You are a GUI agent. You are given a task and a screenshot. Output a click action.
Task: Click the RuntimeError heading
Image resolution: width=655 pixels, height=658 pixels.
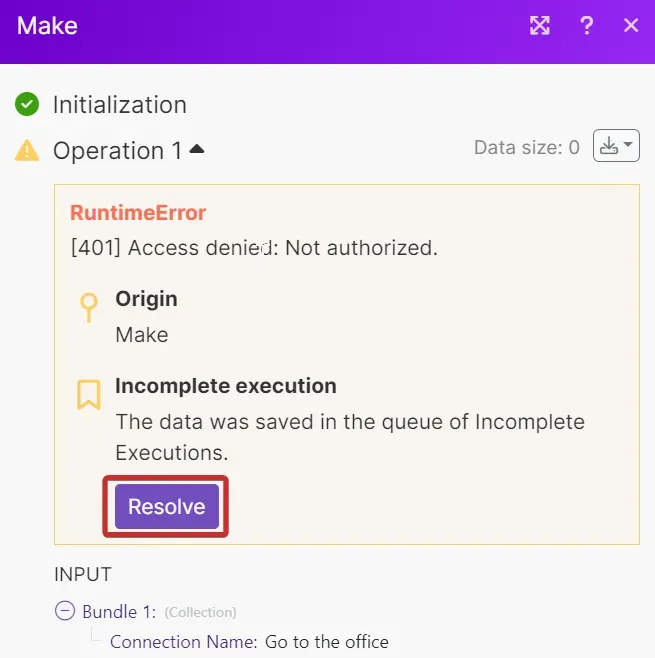tap(138, 213)
